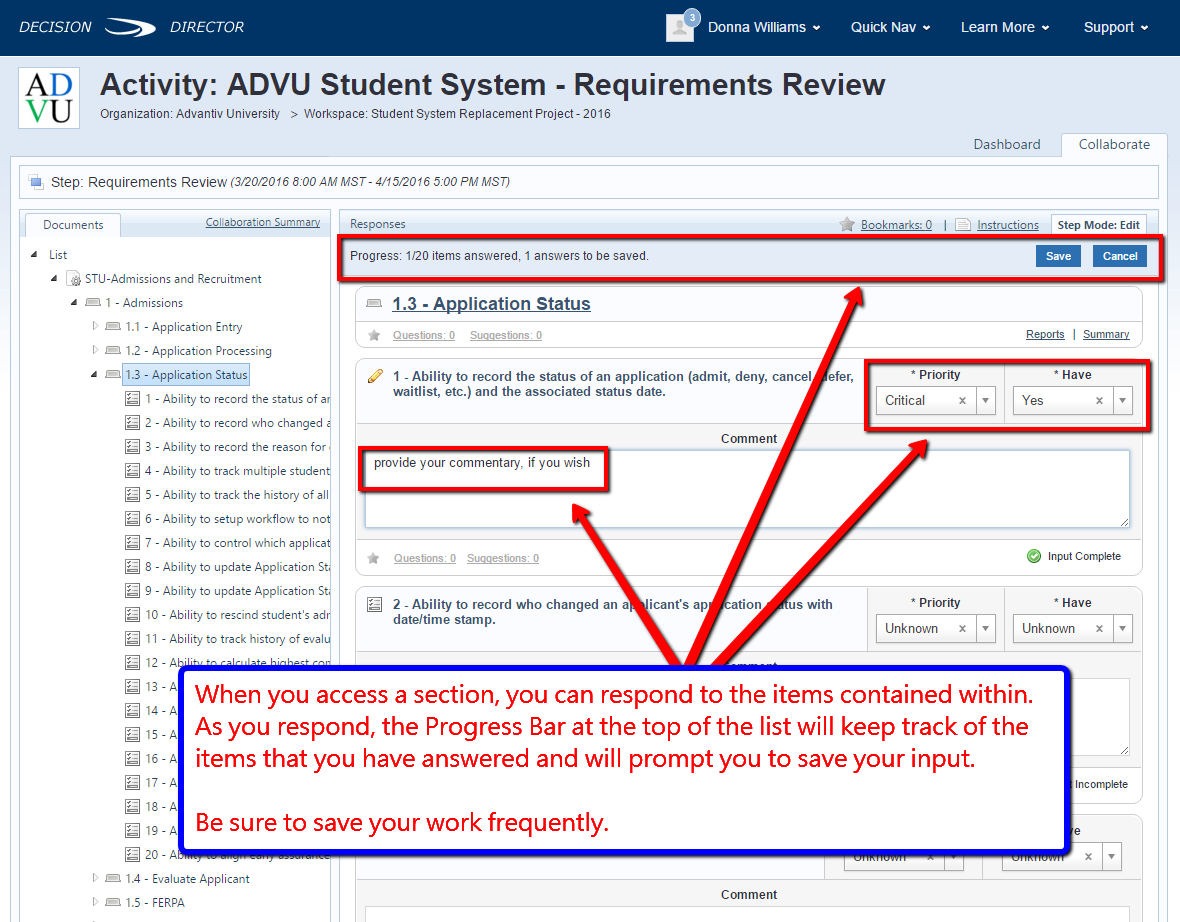Click folder icon beside 1 - Admissions
Screen dimensions: 1180x922
(93, 303)
